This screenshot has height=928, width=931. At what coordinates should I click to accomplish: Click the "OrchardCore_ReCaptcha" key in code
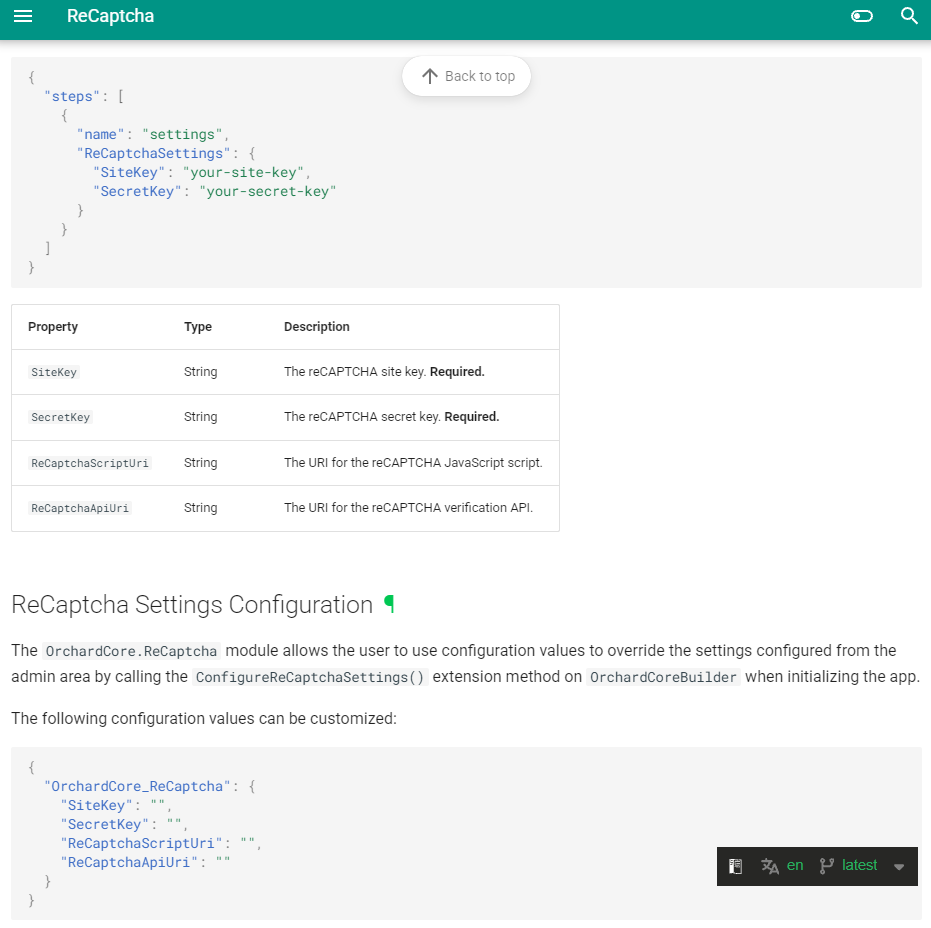click(x=137, y=787)
